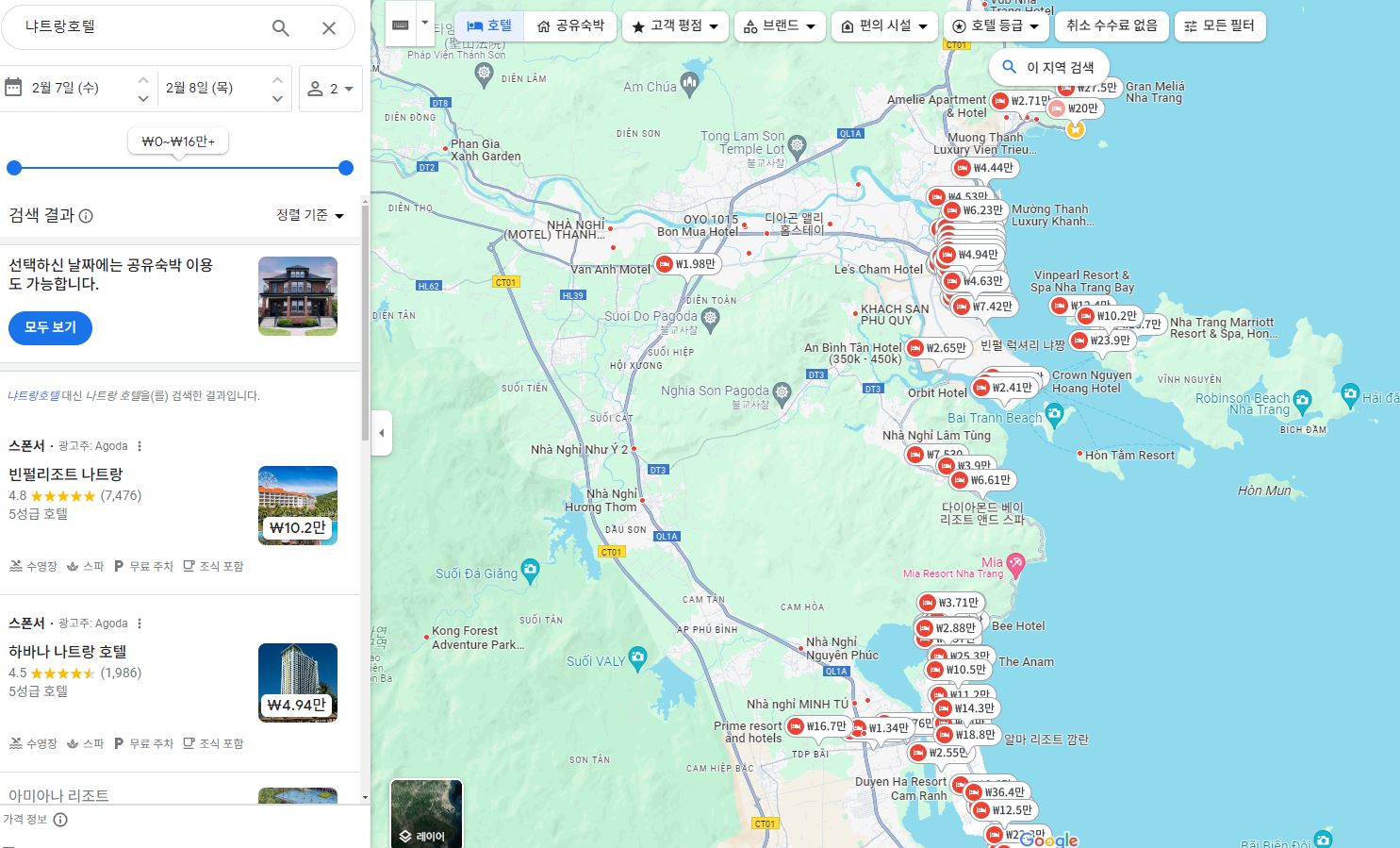Click the left price slider handle
Screen dimensions: 1400x848
[x=13, y=168]
